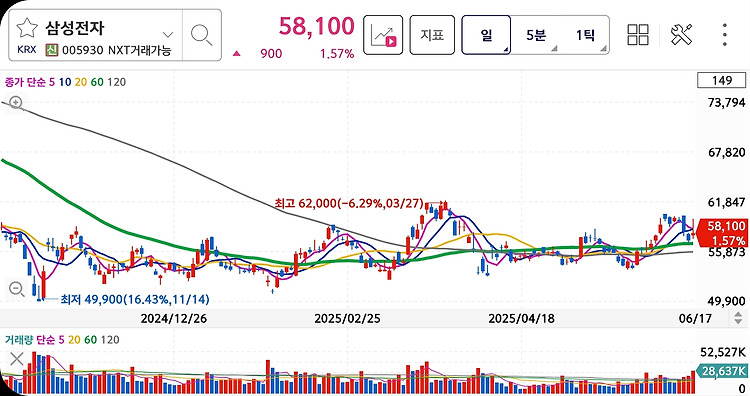The image size is (750, 396).
Task: Adjust chart panel height stepper arrows
Action: coord(738,318)
